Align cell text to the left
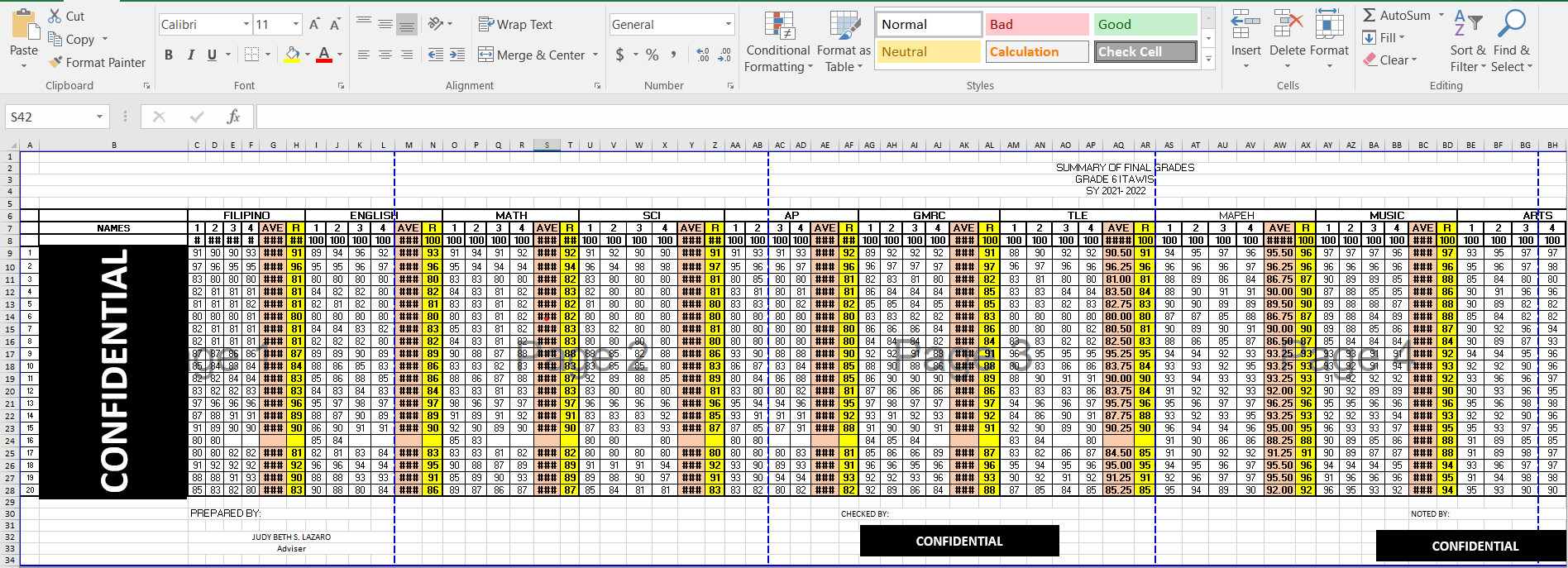1568x568 pixels. coord(363,55)
